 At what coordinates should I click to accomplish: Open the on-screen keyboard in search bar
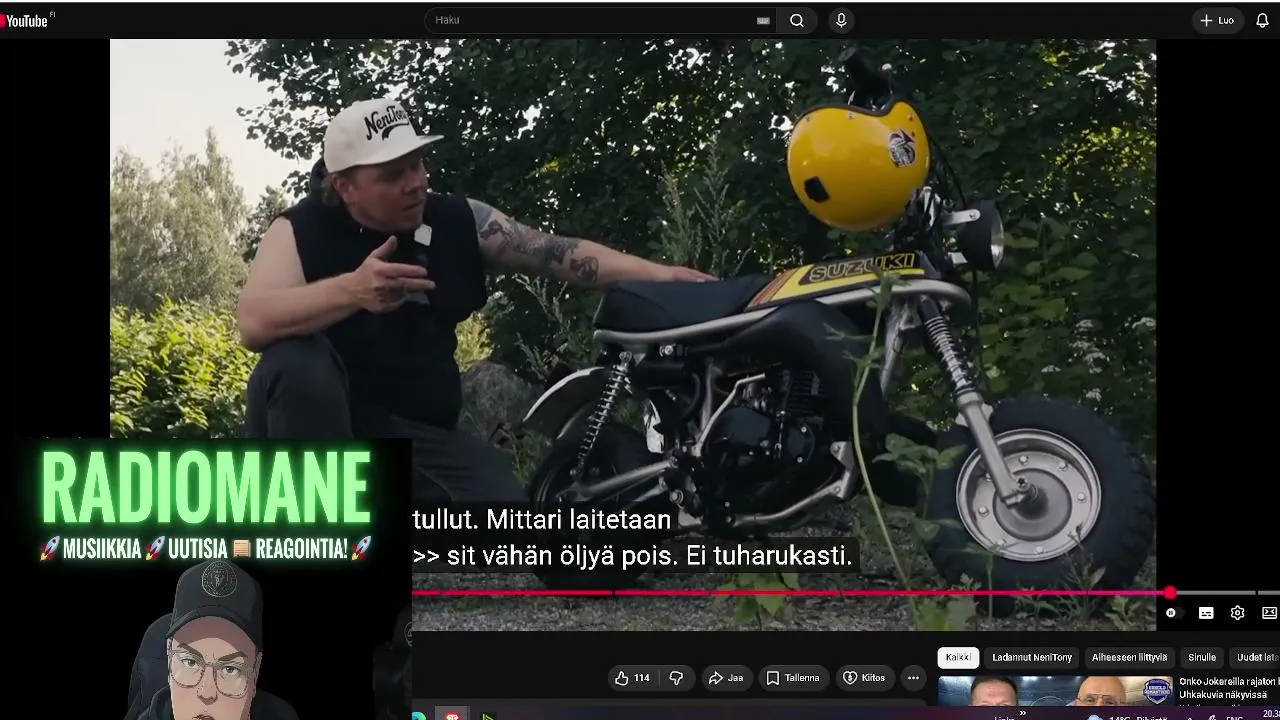(763, 20)
